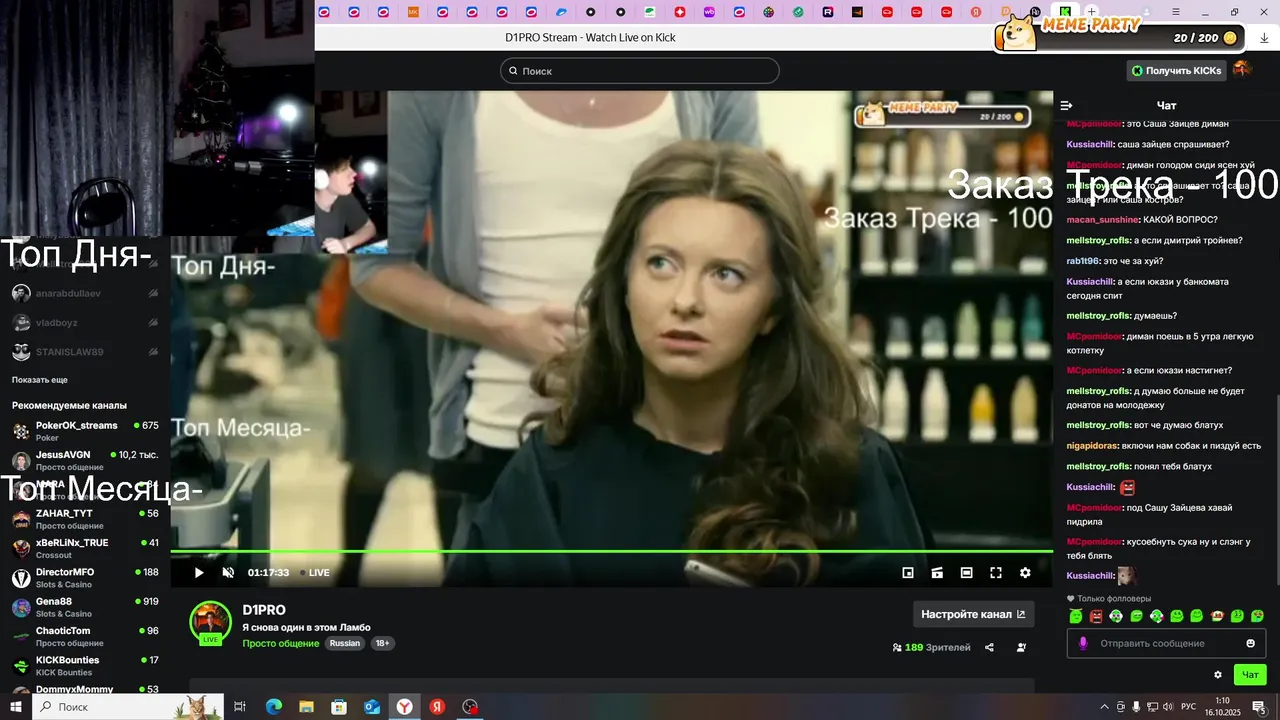This screenshot has width=1280, height=720.
Task: Open Microsoft Store from taskbar
Action: tap(339, 707)
